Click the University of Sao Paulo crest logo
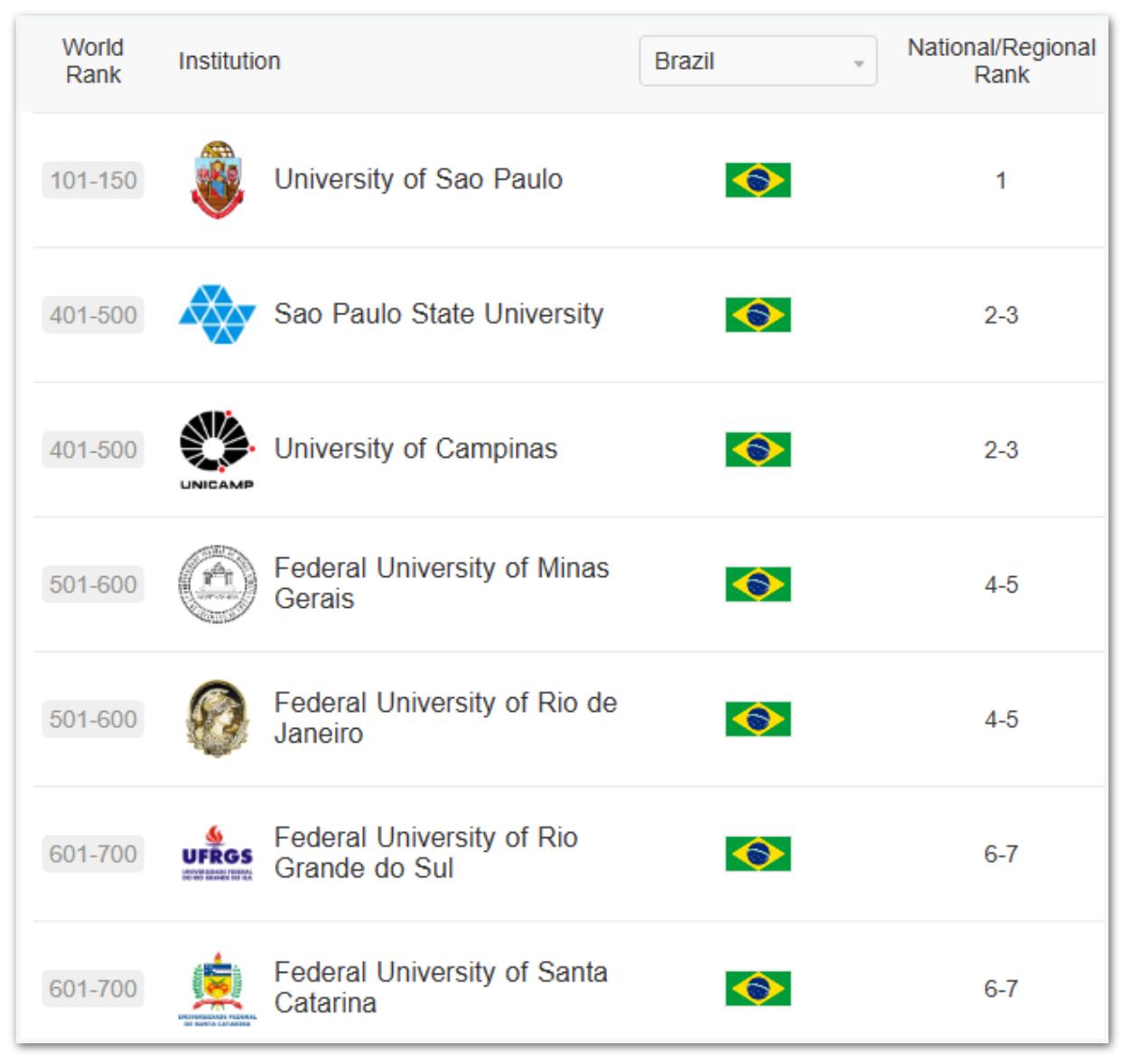This screenshot has width=1129, height=1064. point(218,180)
